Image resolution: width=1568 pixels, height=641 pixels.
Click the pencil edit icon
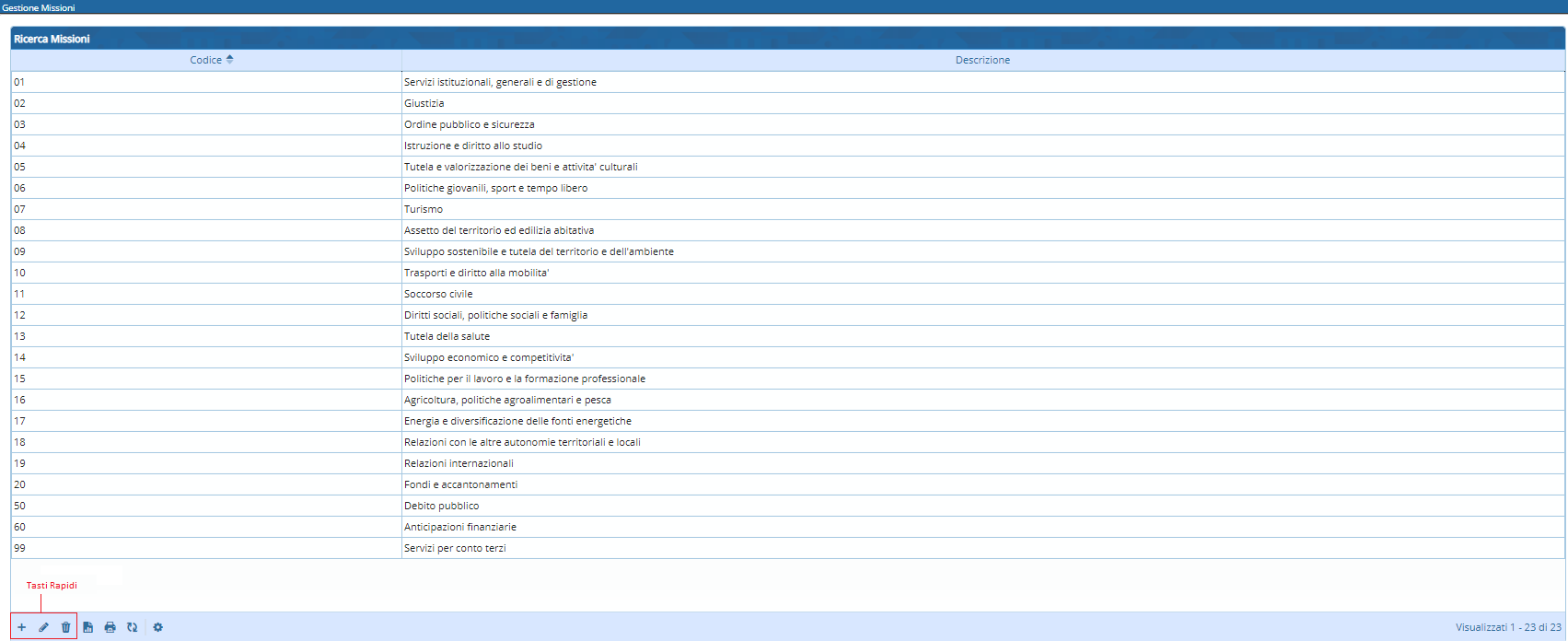(43, 627)
